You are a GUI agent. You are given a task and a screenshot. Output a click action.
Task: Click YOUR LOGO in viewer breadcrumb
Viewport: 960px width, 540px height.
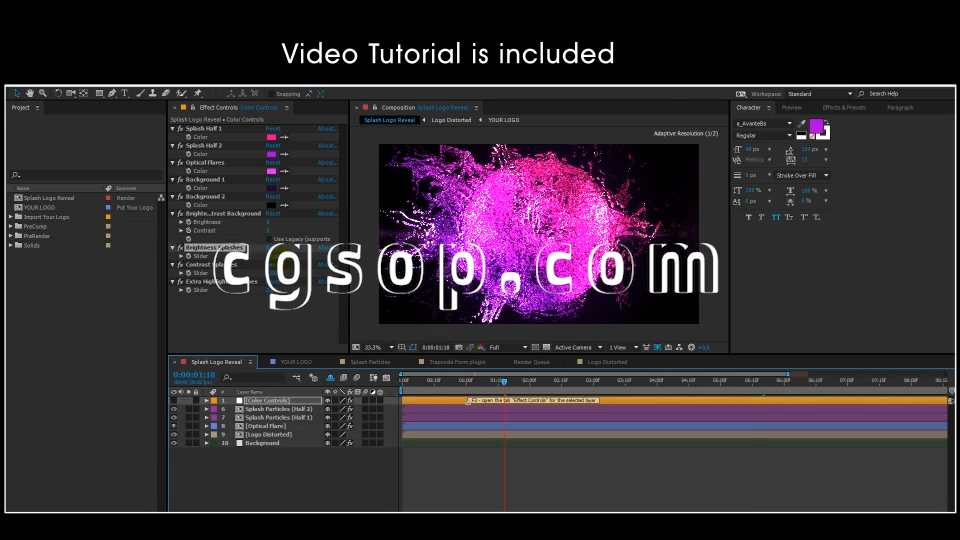(x=503, y=120)
